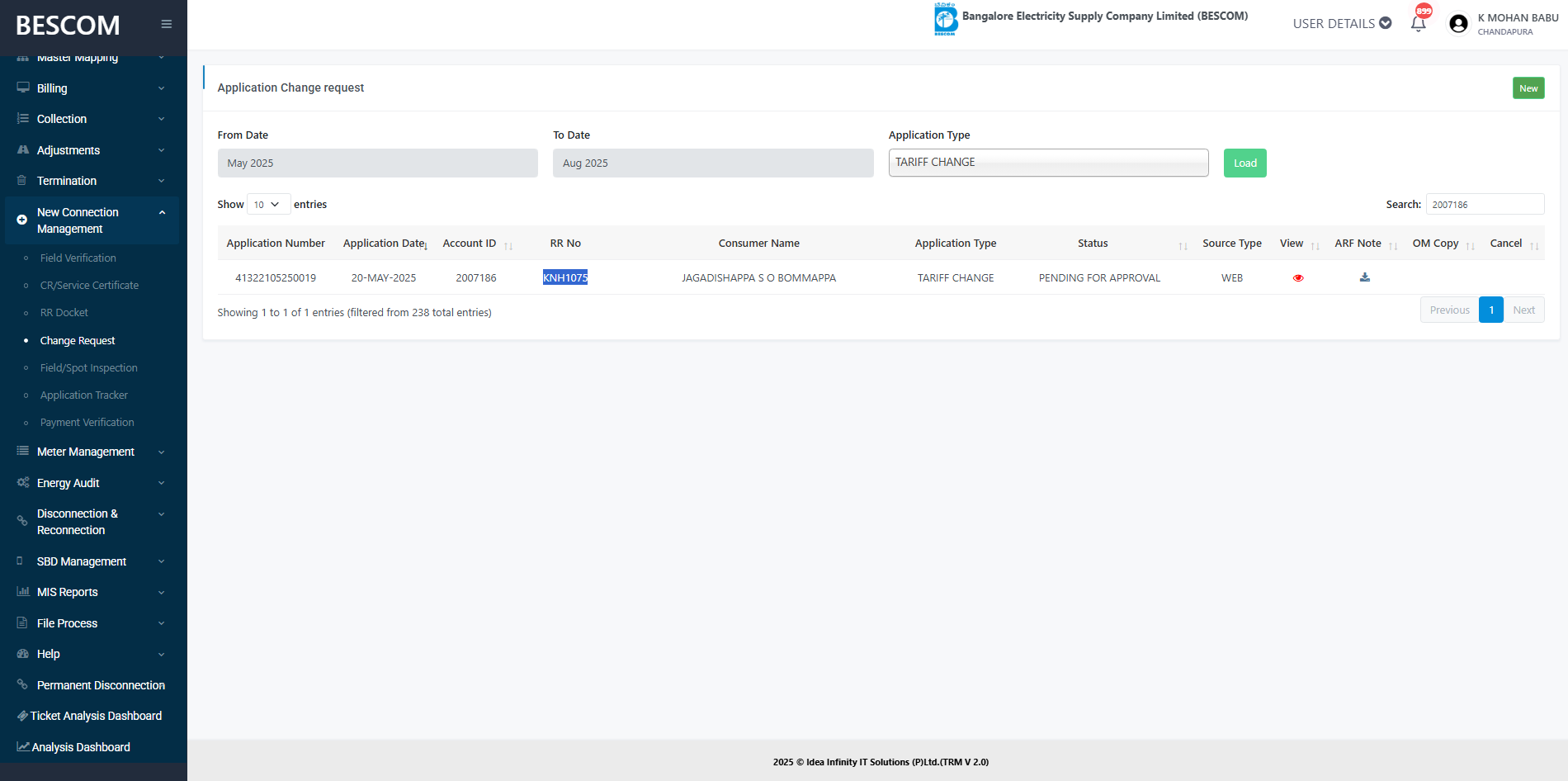Open the Ticket Analysis Dashboard

[x=96, y=716]
